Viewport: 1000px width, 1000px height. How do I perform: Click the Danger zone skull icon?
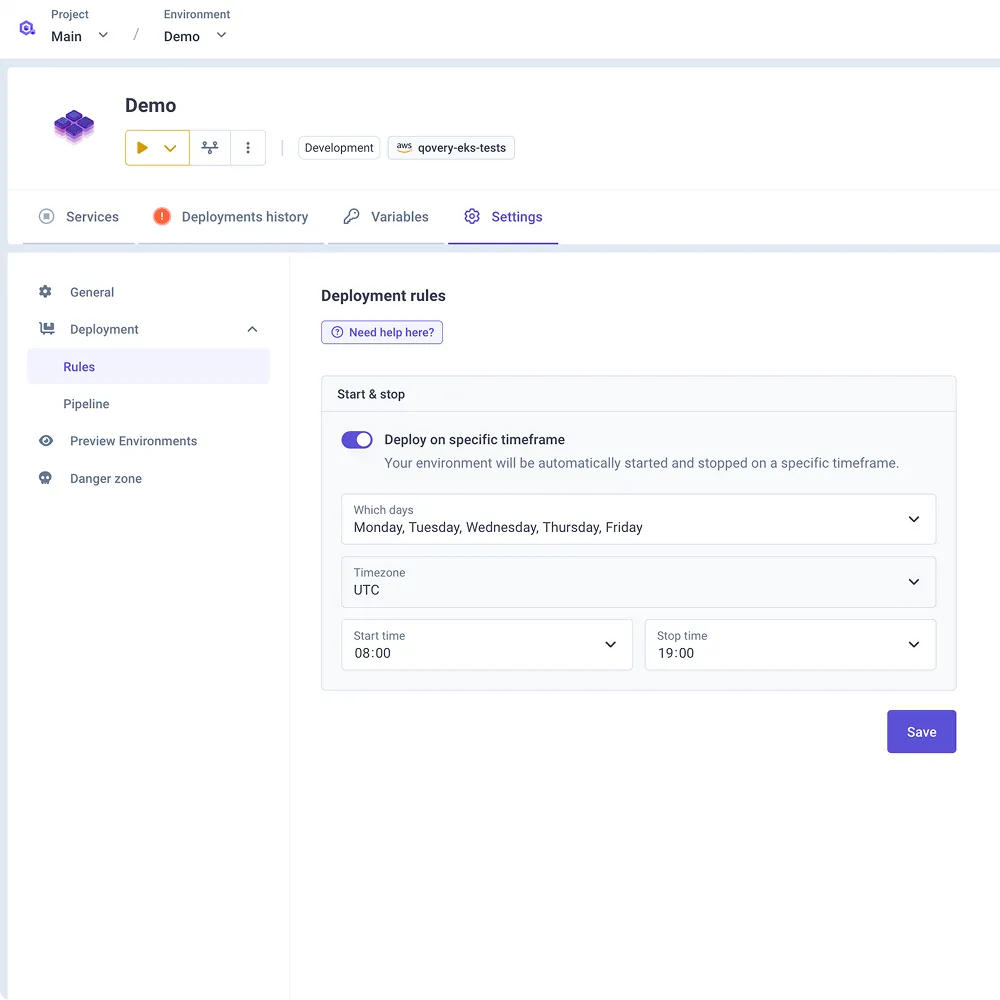pos(45,478)
